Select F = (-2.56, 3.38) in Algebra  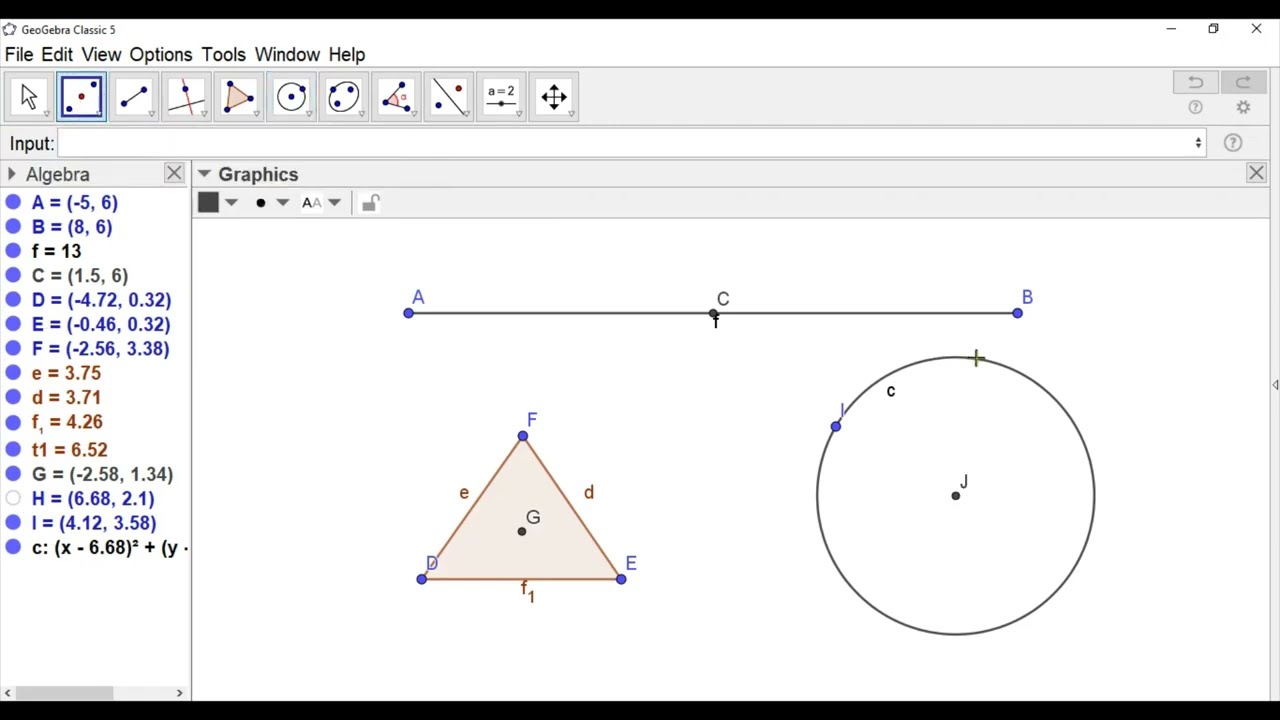click(x=100, y=349)
